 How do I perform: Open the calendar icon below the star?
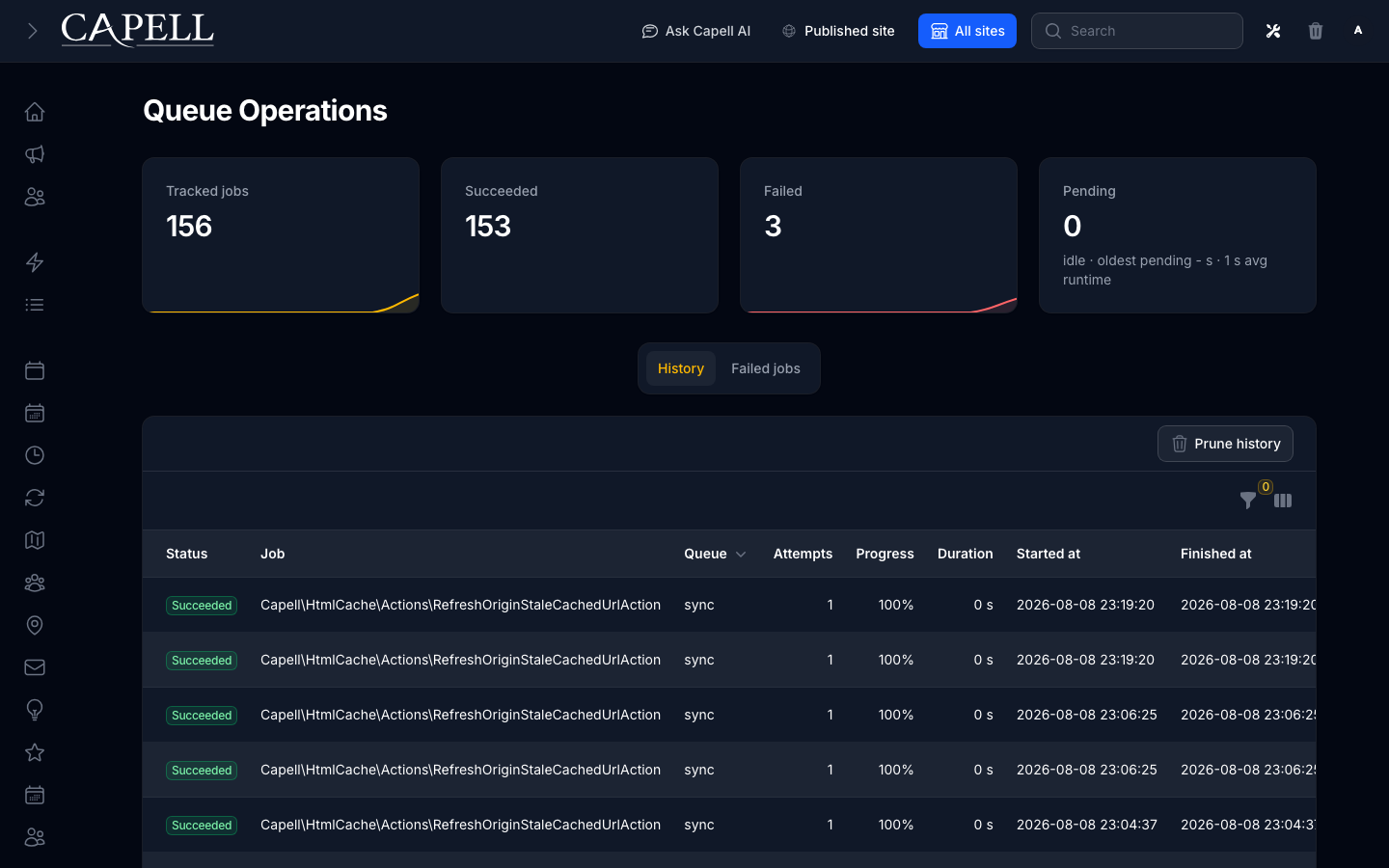(x=35, y=795)
